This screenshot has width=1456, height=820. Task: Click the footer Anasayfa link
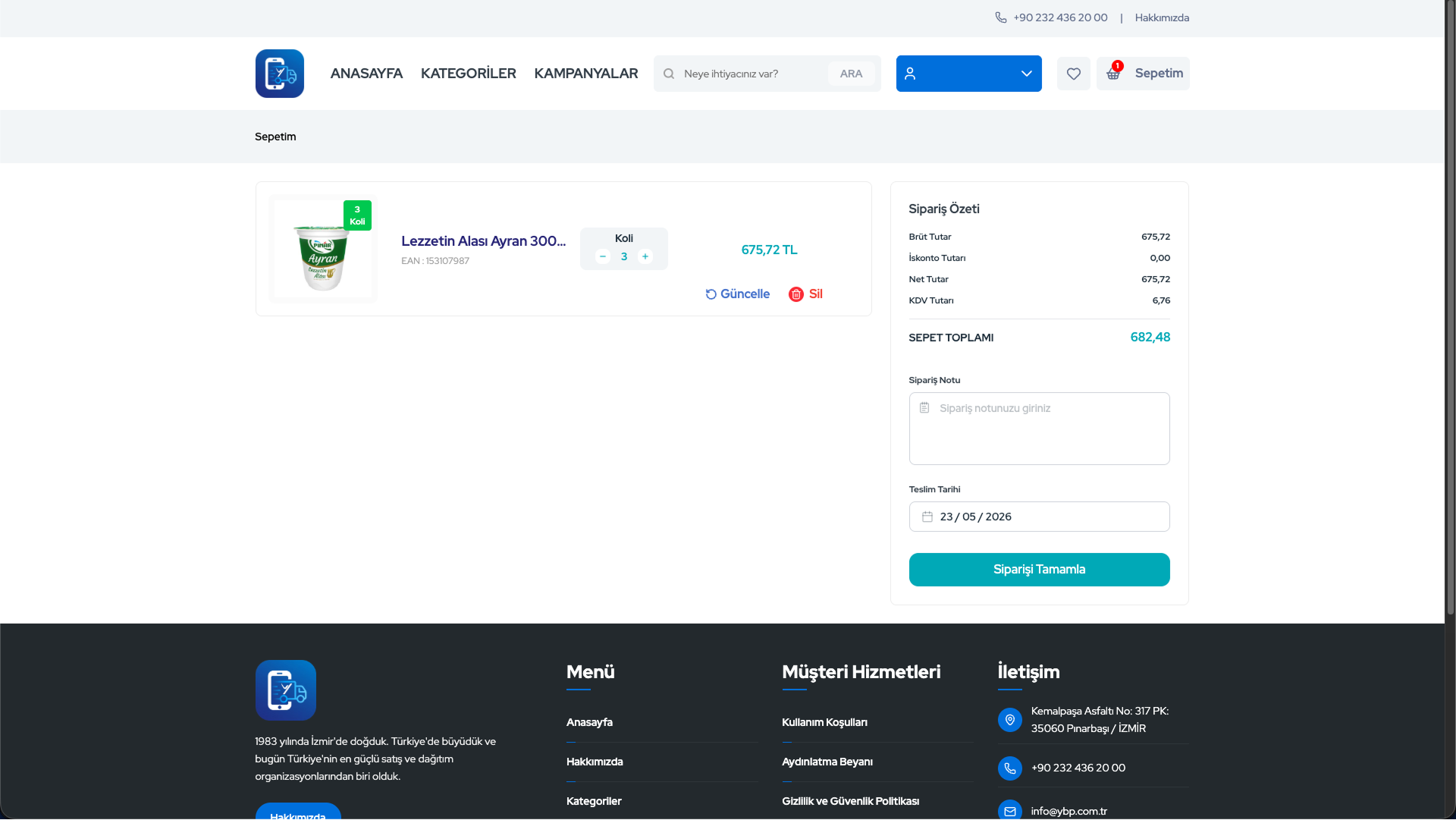click(589, 722)
